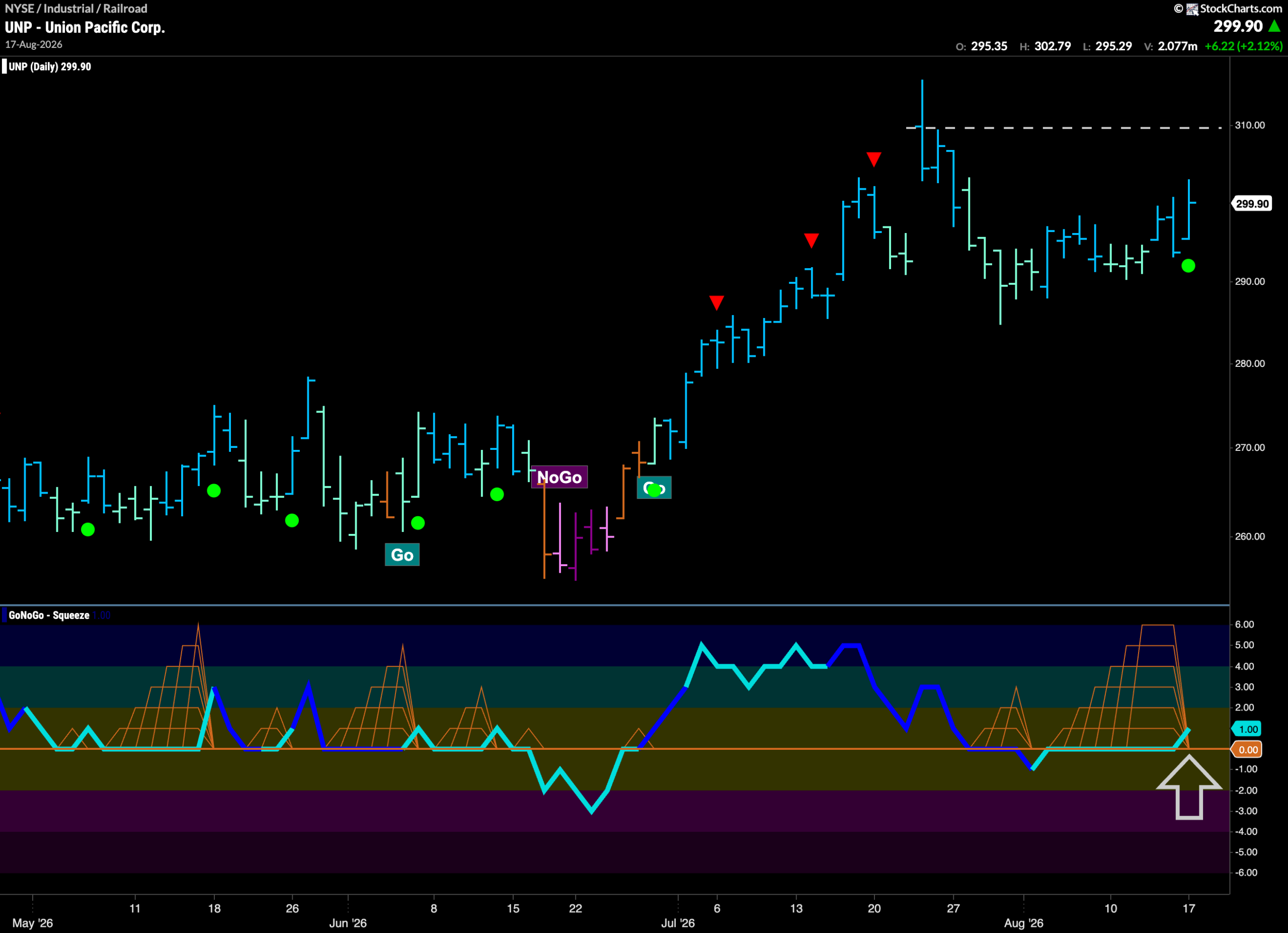Image resolution: width=1288 pixels, height=933 pixels.
Task: Click the StockCharts.com logo icon
Action: [1192, 9]
